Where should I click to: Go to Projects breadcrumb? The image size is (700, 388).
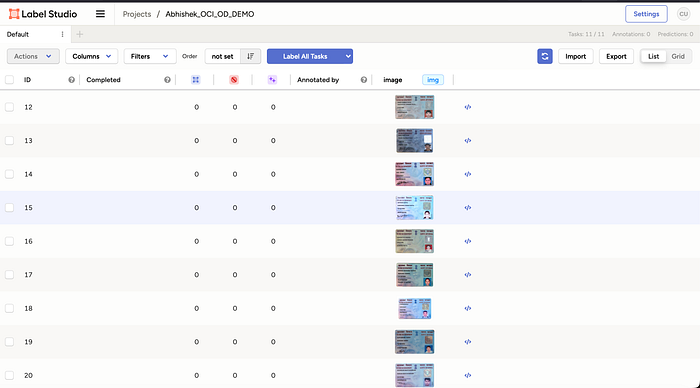point(137,14)
